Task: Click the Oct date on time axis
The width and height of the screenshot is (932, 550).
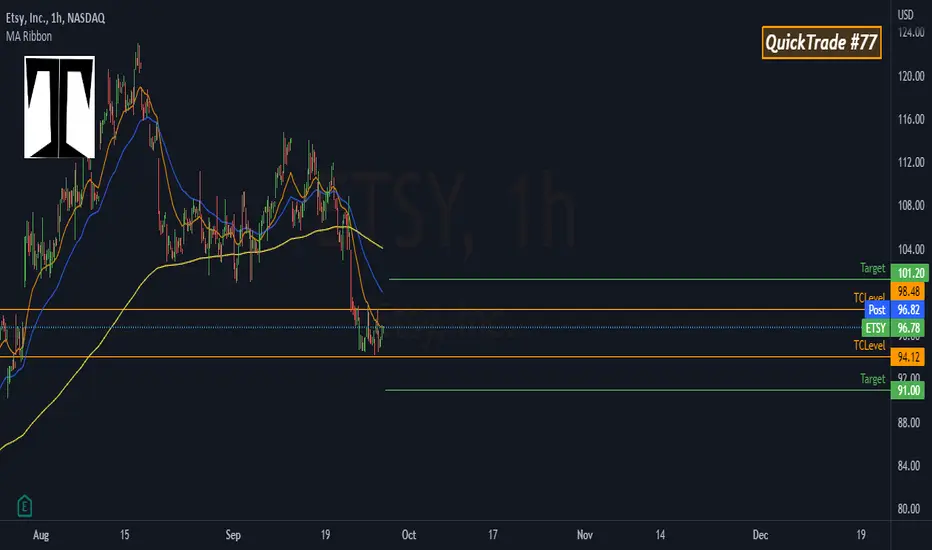Action: coord(409,535)
